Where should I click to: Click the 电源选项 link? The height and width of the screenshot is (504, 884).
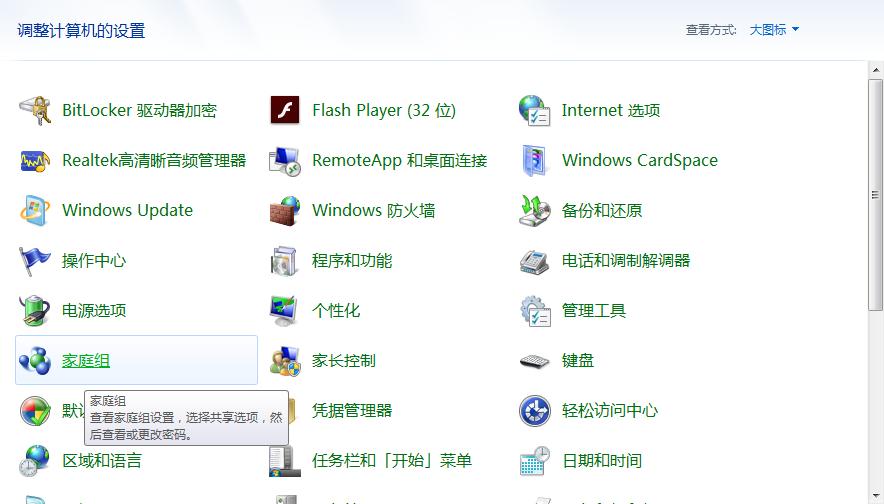coord(94,311)
